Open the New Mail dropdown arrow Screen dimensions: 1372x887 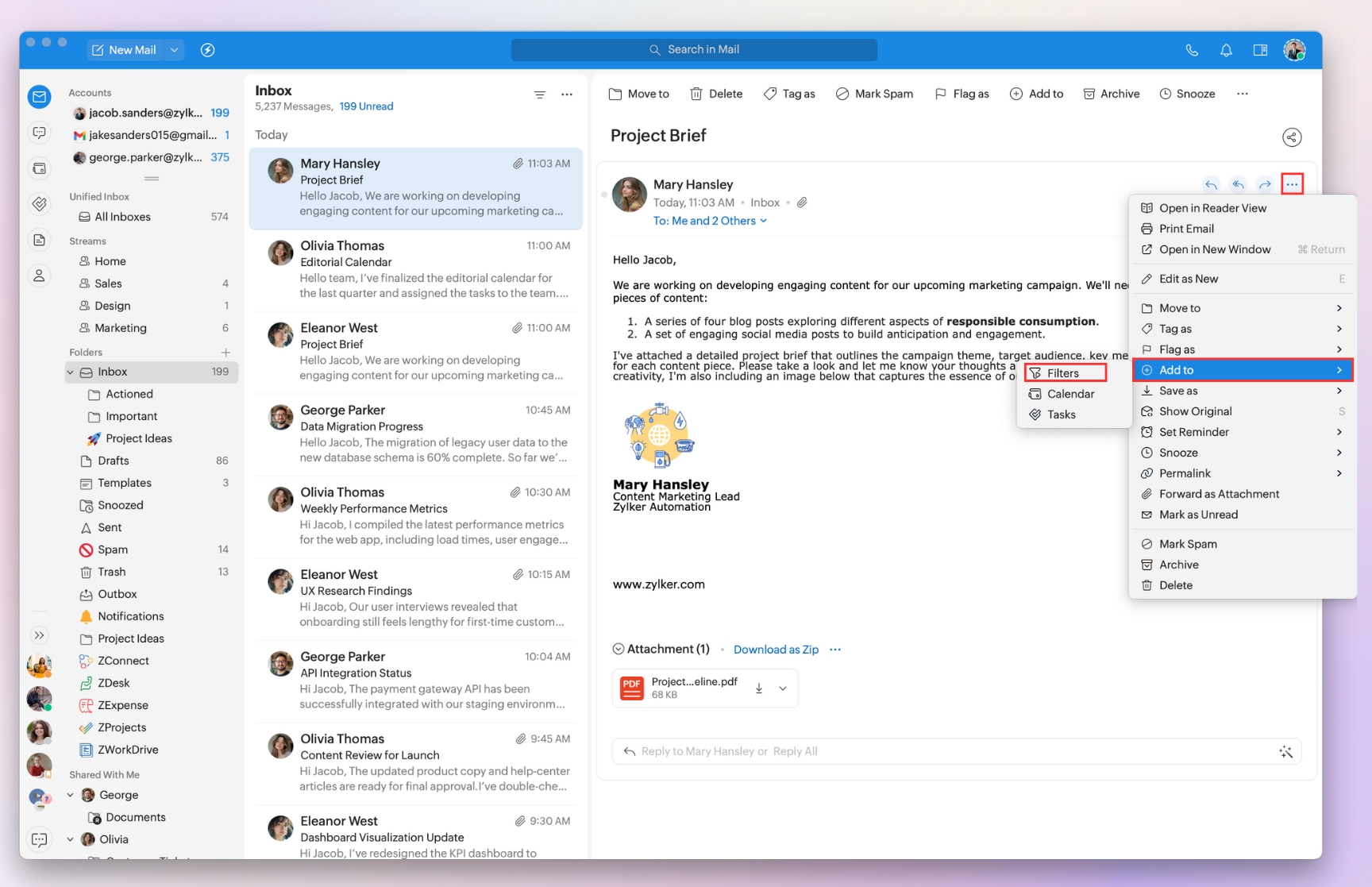tap(174, 50)
